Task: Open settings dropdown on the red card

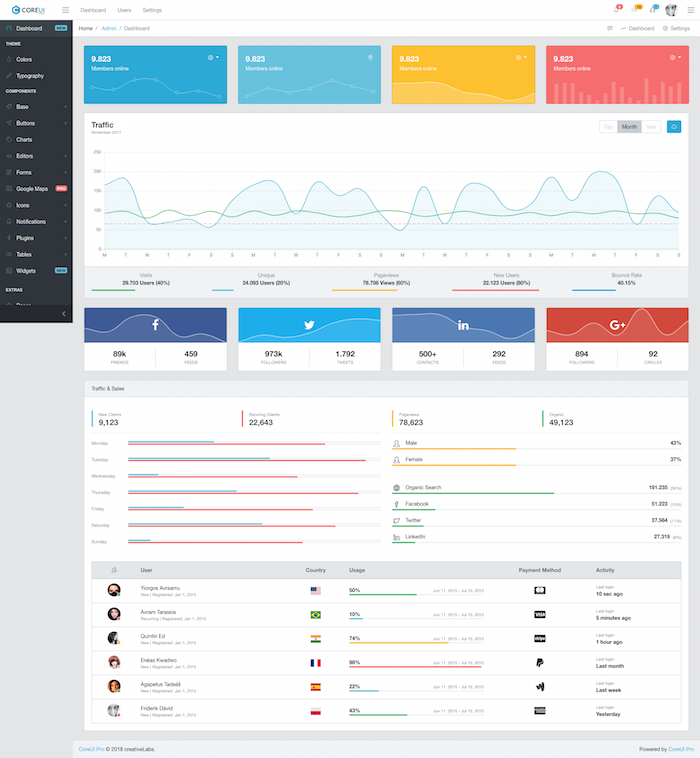Action: click(675, 58)
